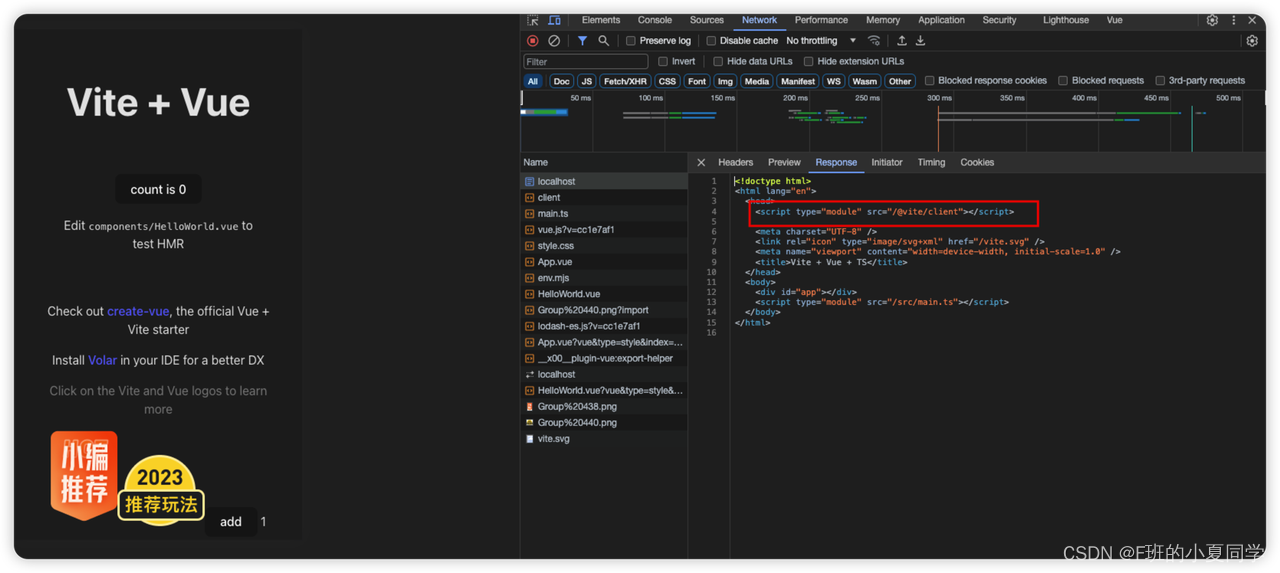
Task: Select the client request row
Action: click(604, 198)
